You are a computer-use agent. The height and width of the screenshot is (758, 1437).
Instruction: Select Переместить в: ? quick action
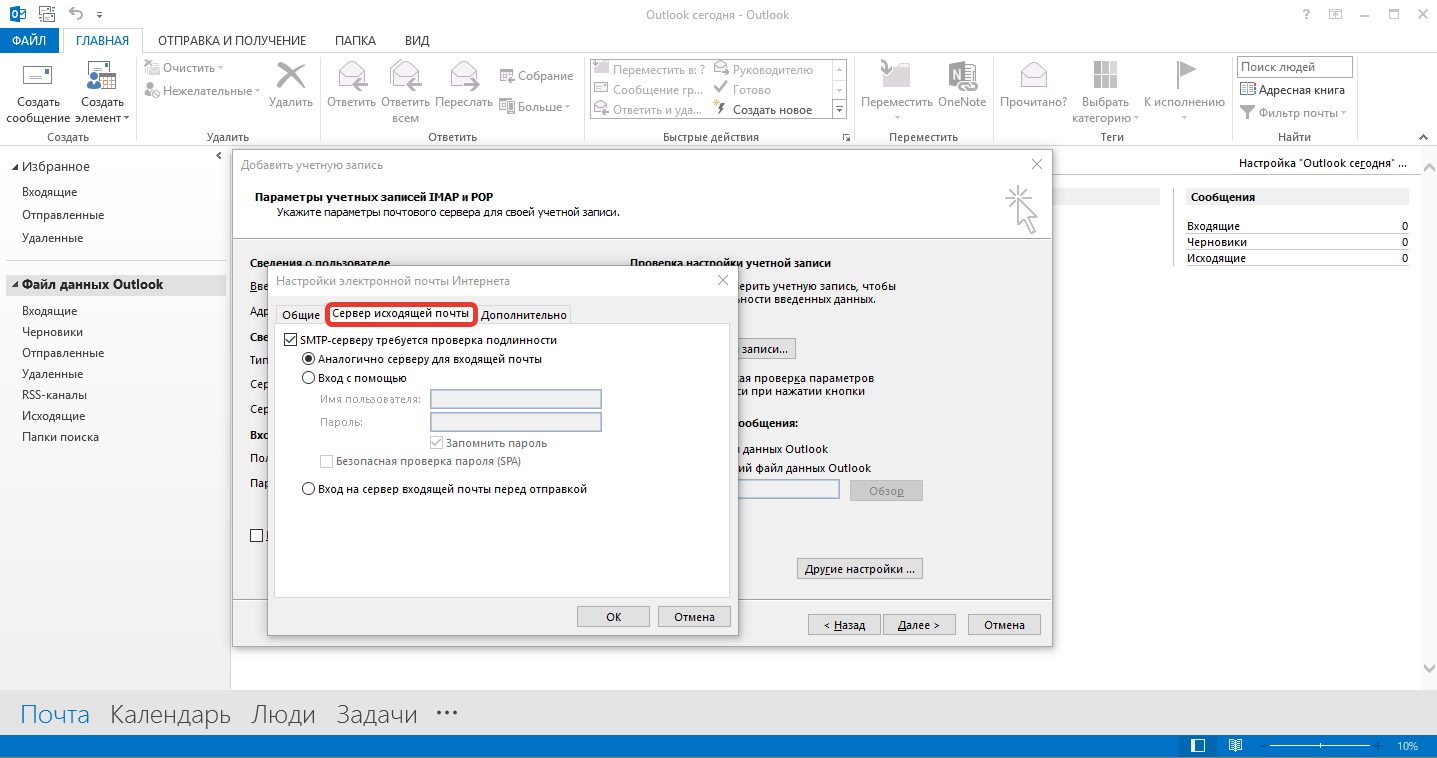650,70
